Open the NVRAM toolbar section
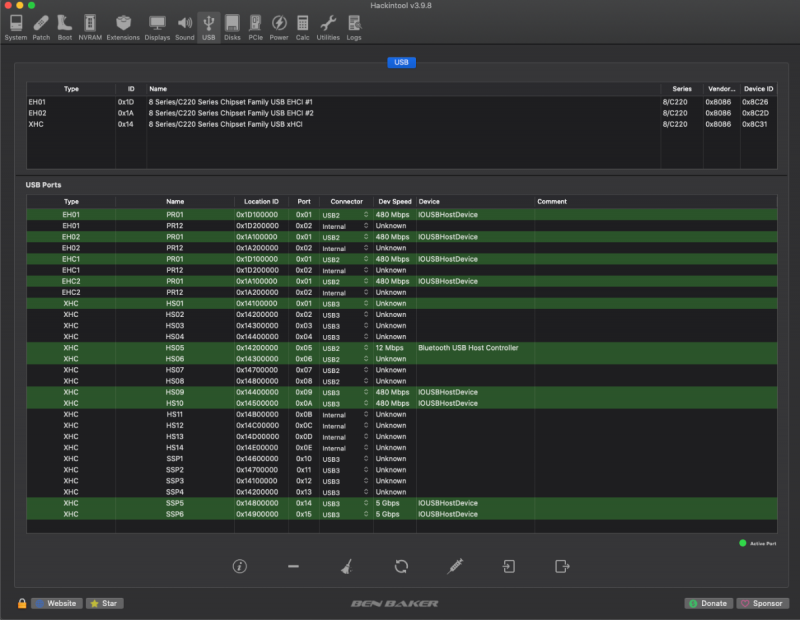 pos(90,26)
